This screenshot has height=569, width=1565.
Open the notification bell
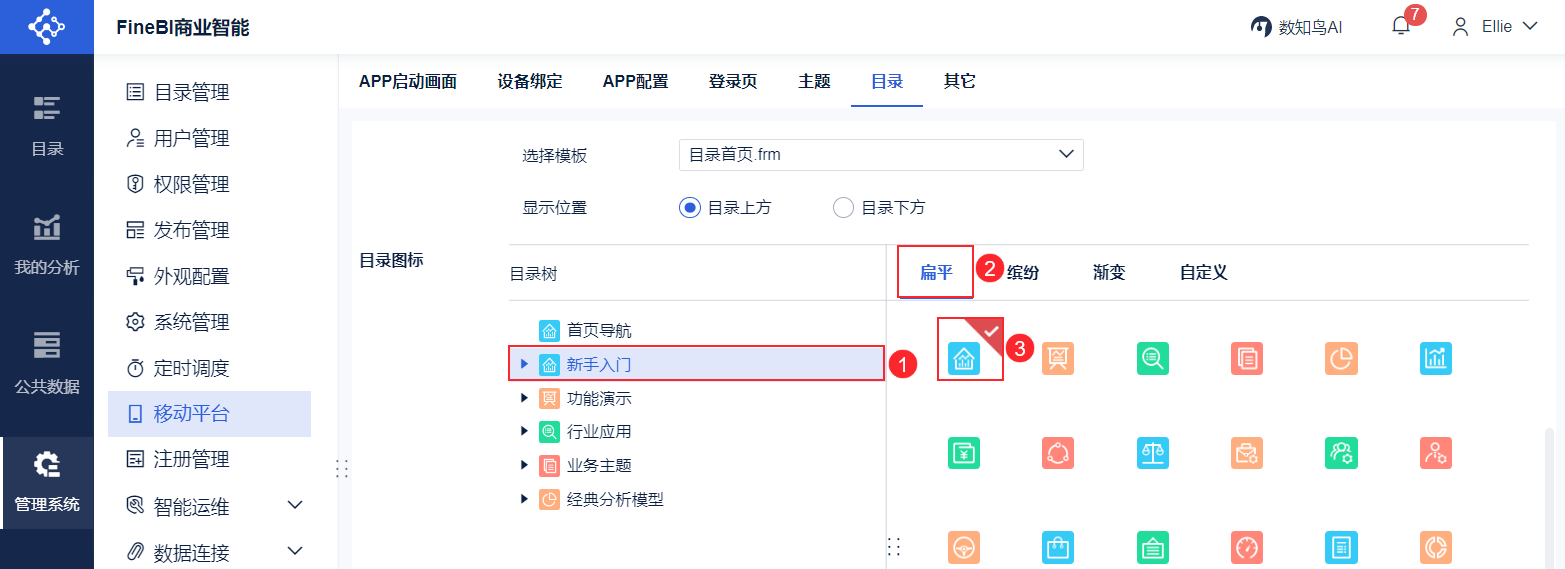tap(1400, 27)
